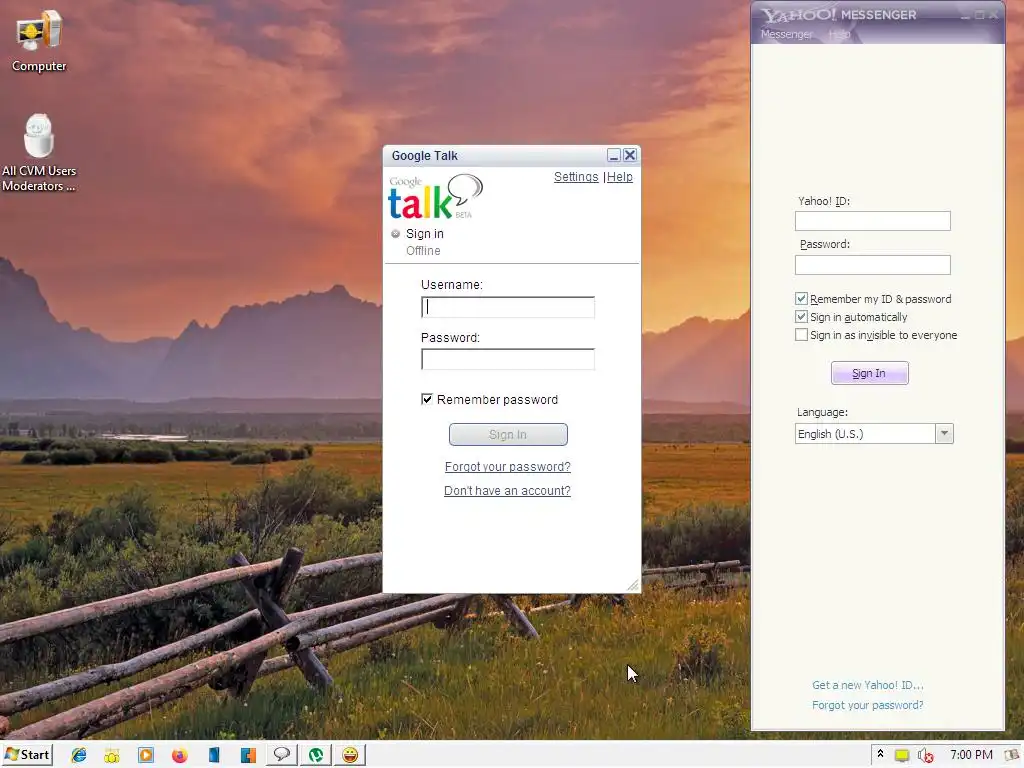Open the yellow people icon on the taskbar
The image size is (1024, 768).
(x=112, y=756)
